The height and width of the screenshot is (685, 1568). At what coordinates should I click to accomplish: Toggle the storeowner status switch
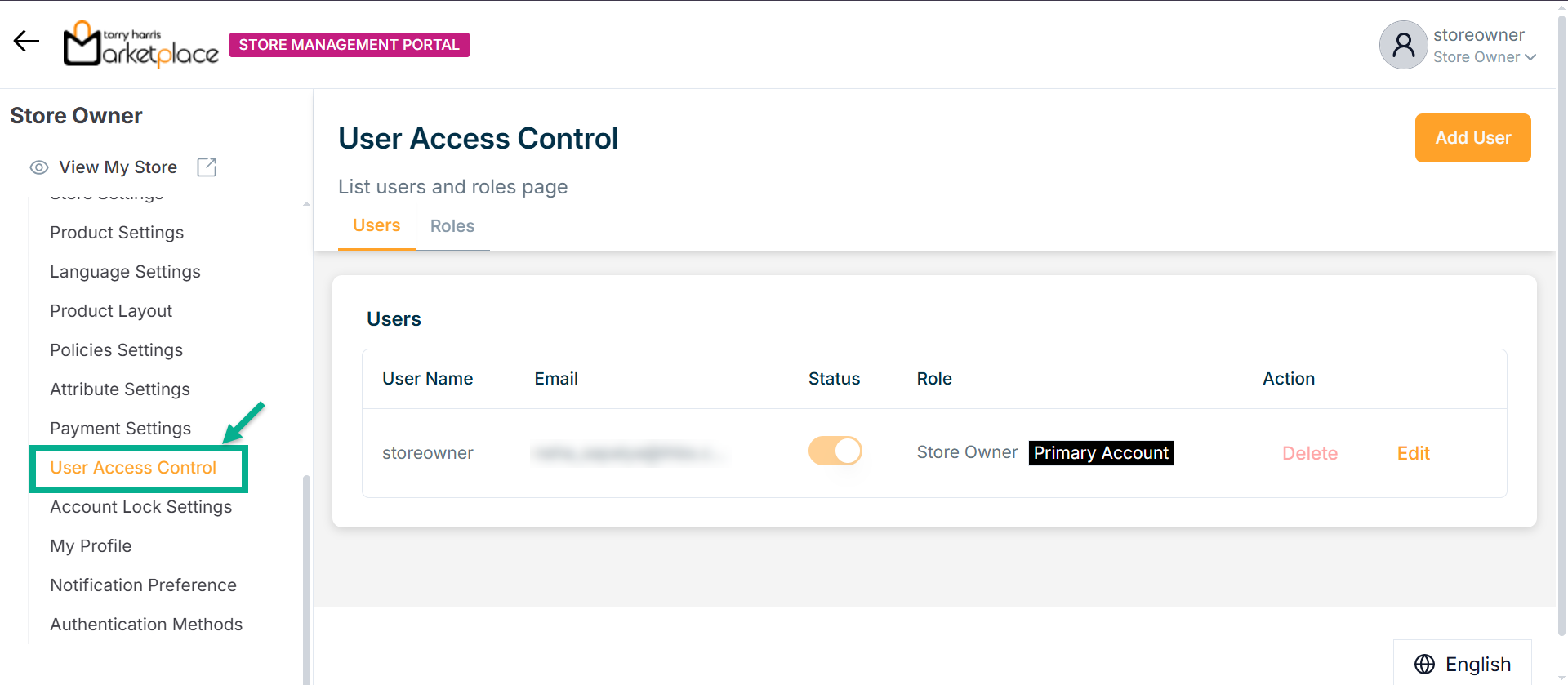pos(835,451)
